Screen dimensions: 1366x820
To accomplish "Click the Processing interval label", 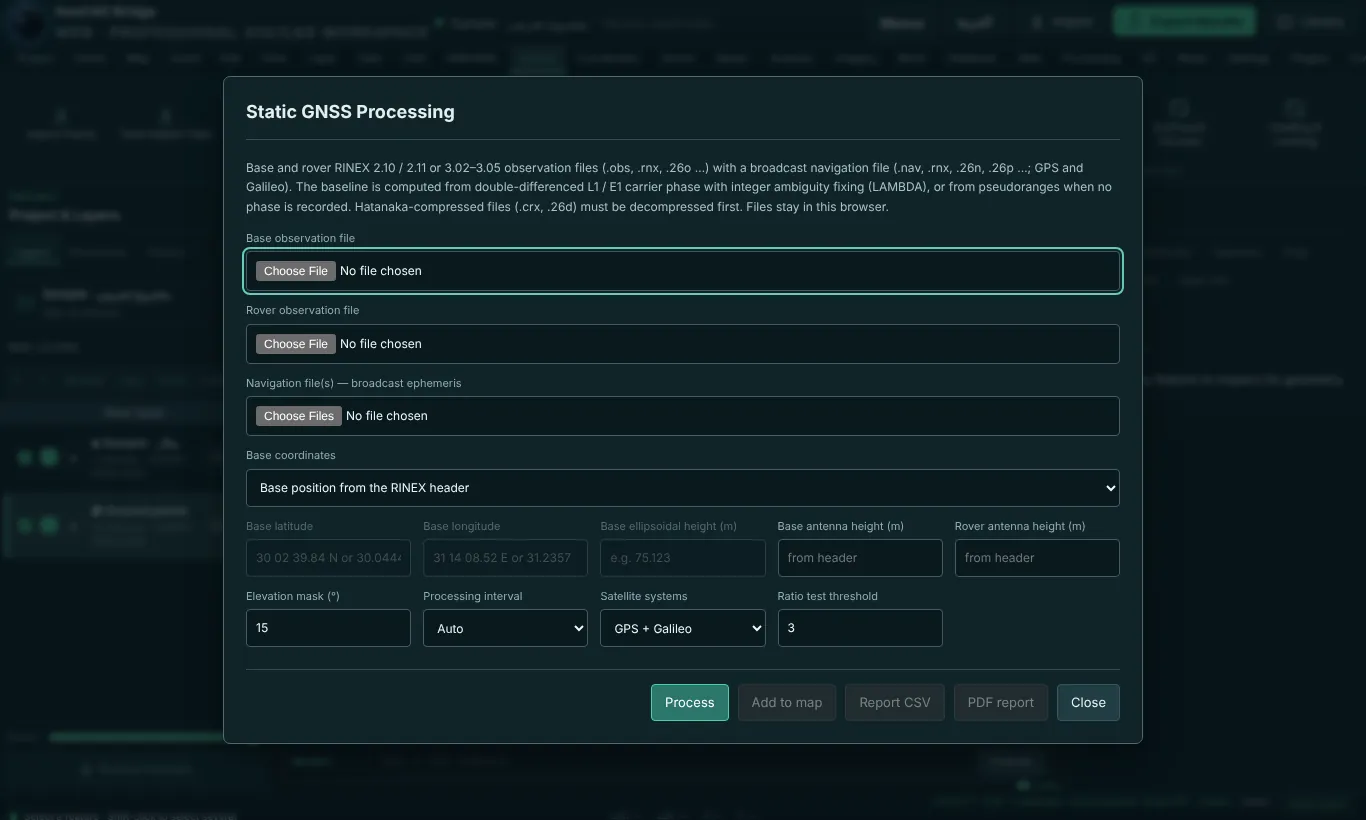I will pos(473,596).
